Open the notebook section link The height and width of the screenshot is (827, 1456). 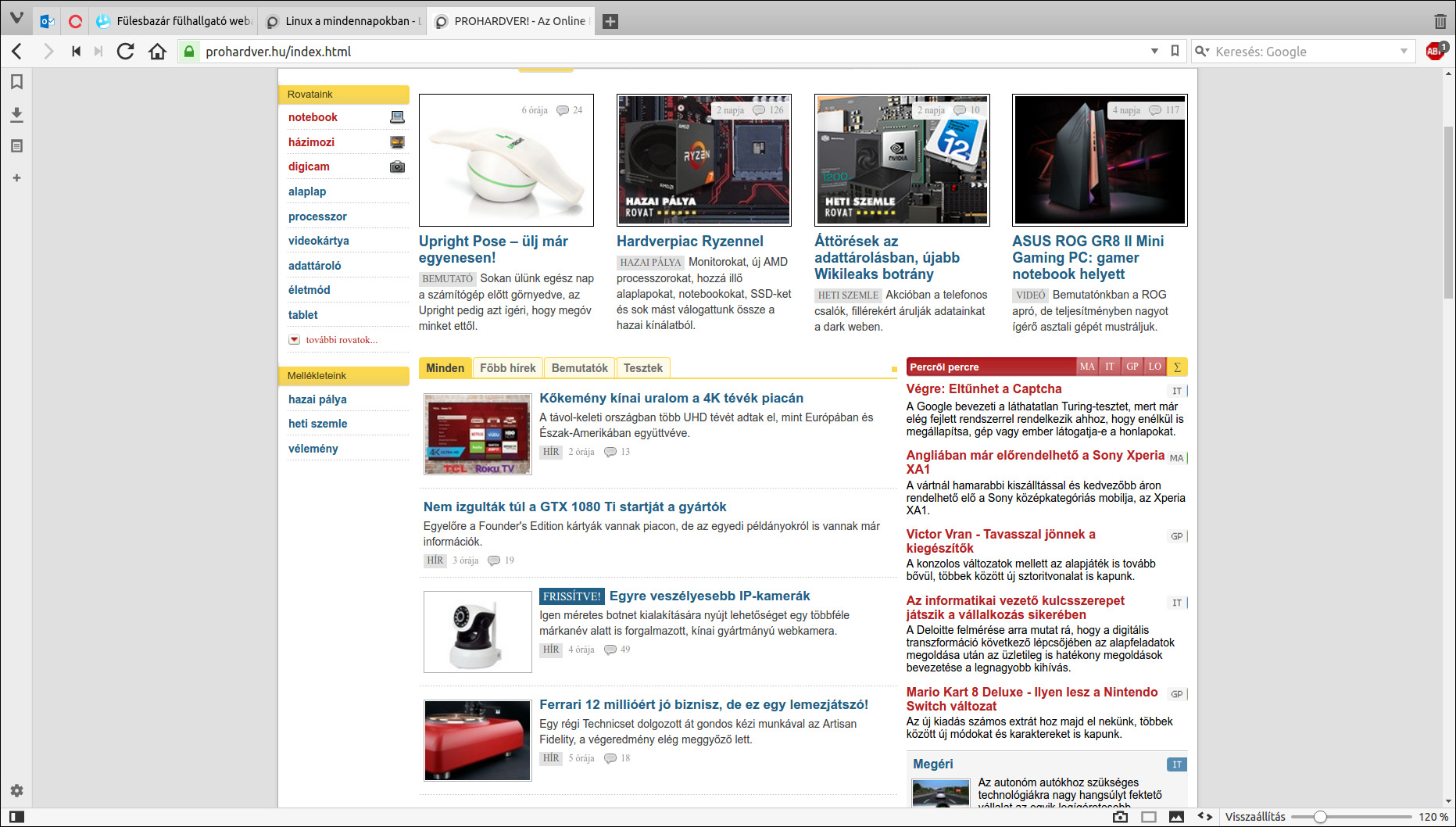click(313, 117)
